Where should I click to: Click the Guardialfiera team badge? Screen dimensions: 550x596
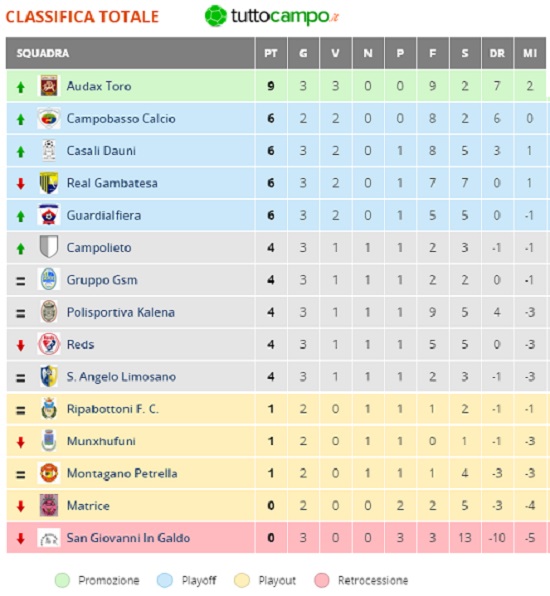(x=49, y=215)
